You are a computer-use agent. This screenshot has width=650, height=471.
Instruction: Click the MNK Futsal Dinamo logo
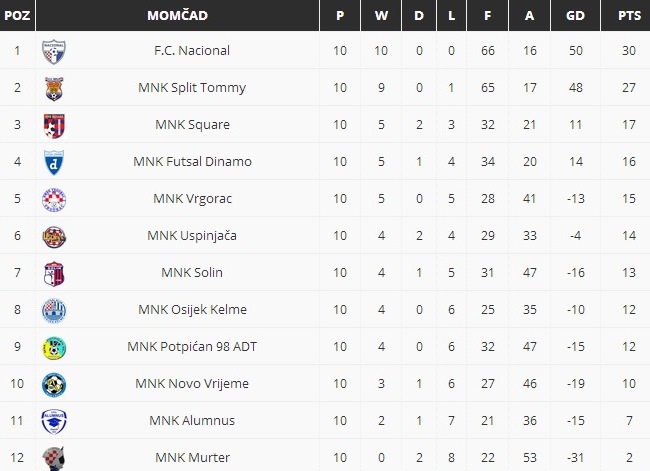tap(53, 162)
